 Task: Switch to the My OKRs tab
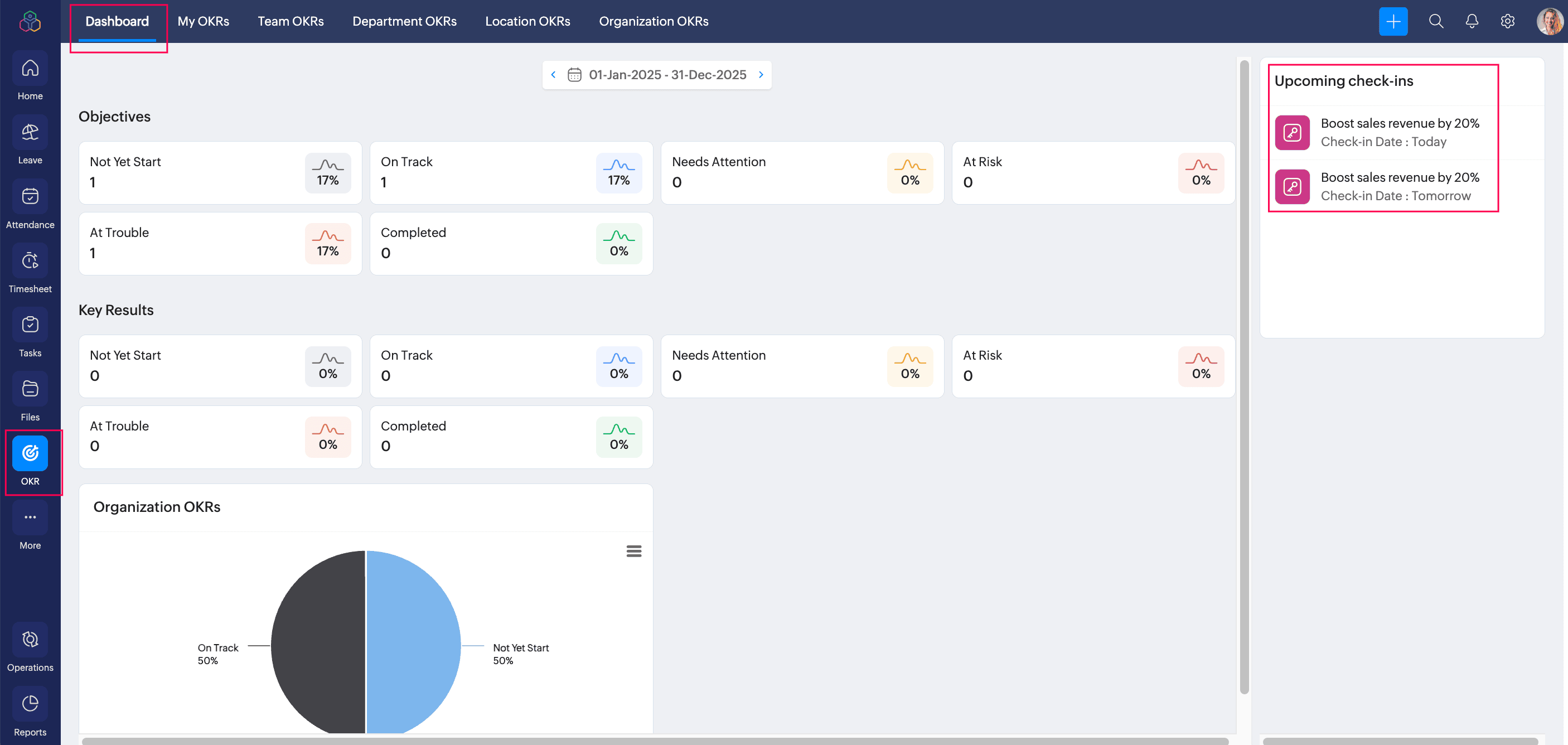pos(204,21)
